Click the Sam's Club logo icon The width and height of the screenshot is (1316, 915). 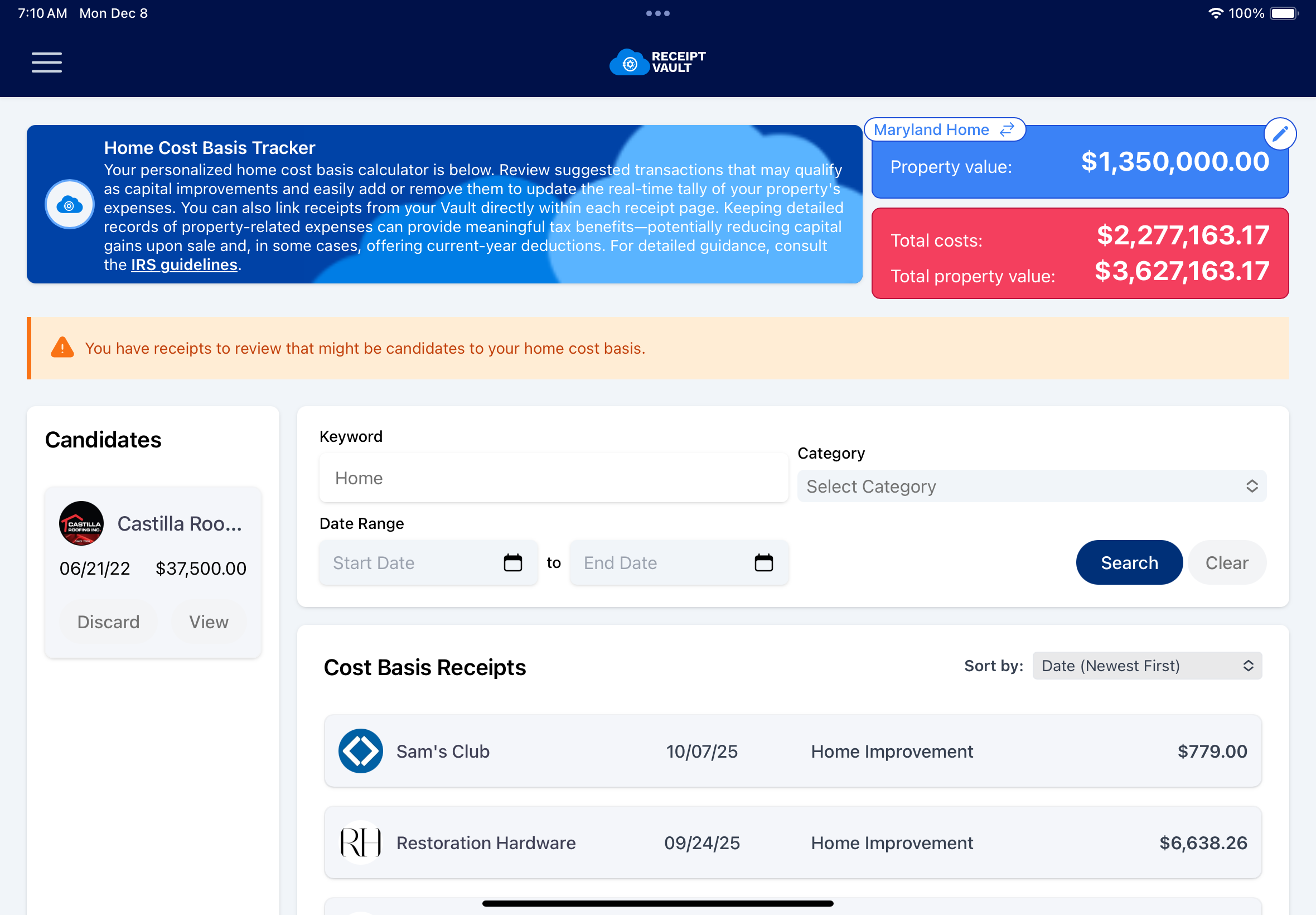(x=360, y=750)
